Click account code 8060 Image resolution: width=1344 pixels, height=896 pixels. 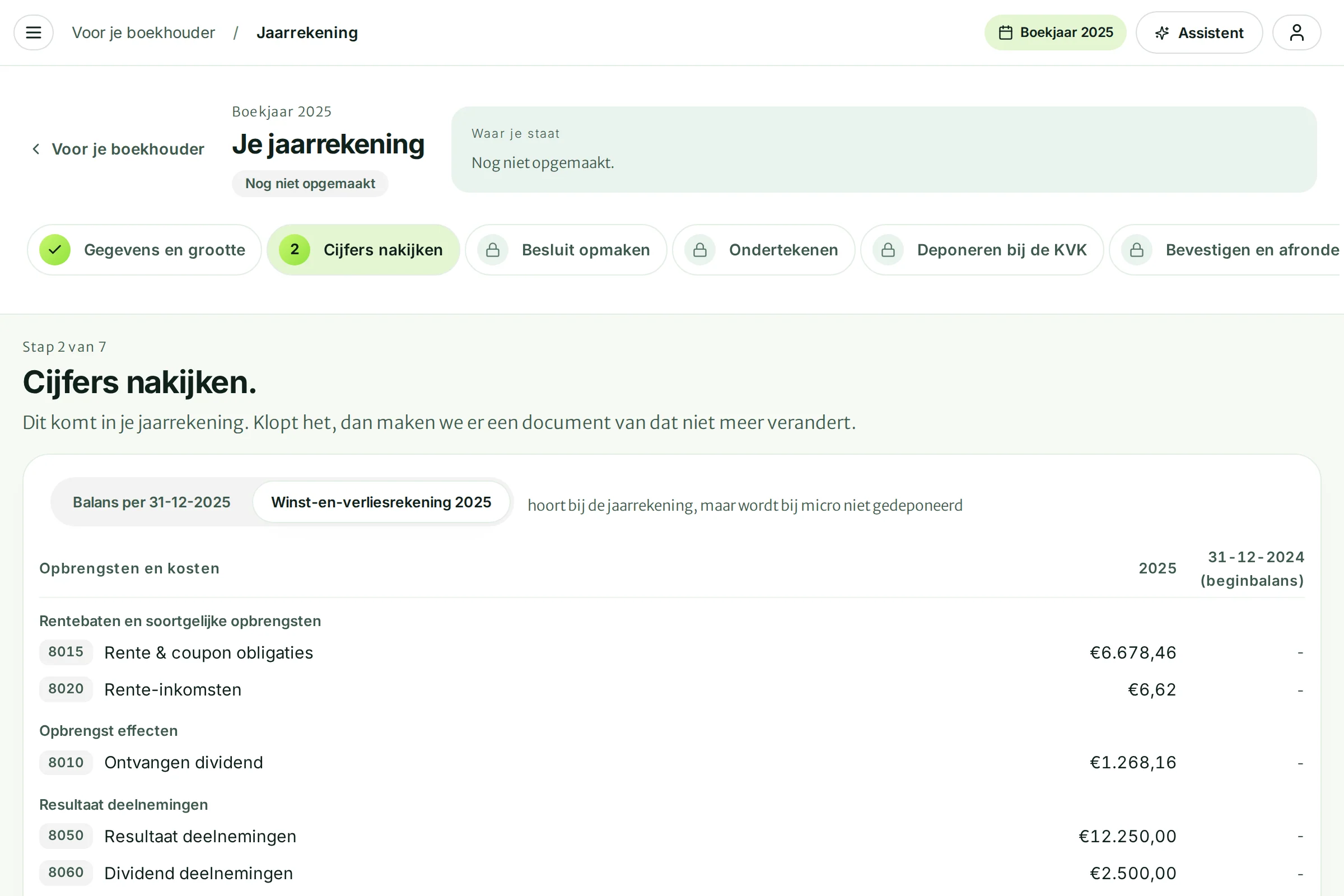[66, 872]
